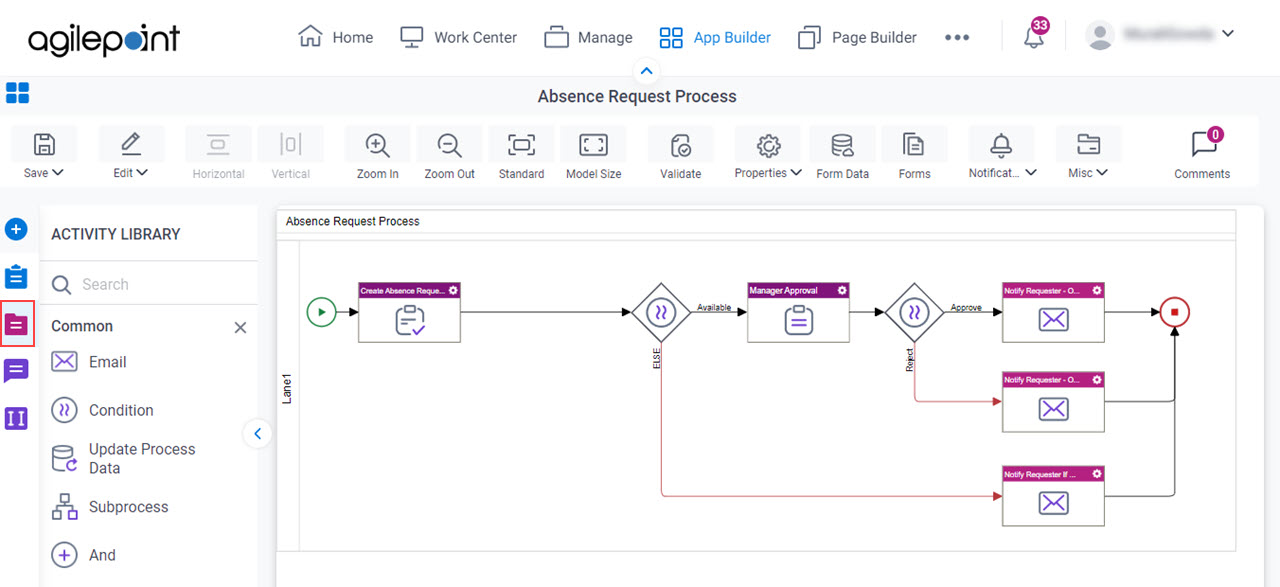
Task: Select the Create Absence Request activity
Action: [x=409, y=312]
